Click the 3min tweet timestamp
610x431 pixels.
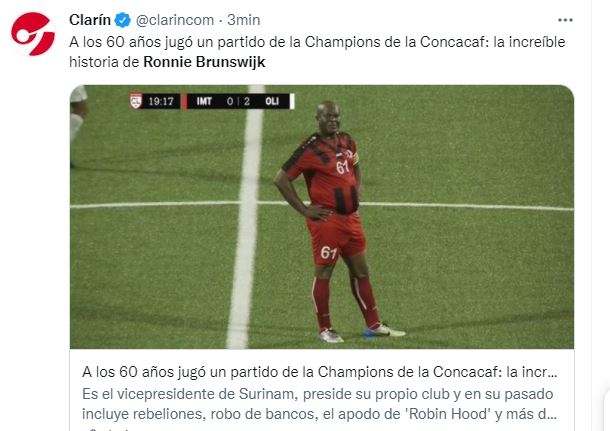coord(244,20)
